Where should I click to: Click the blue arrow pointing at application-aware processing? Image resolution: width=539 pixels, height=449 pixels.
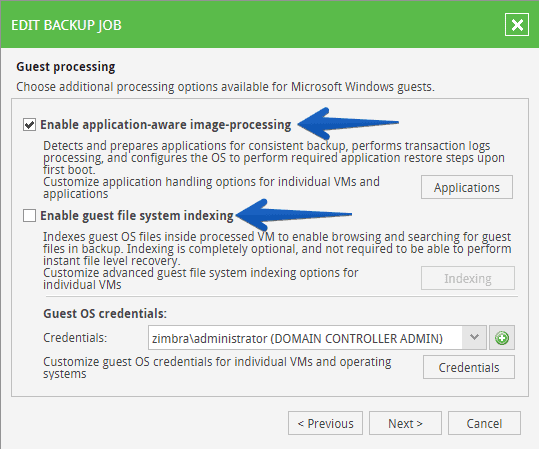tap(348, 123)
